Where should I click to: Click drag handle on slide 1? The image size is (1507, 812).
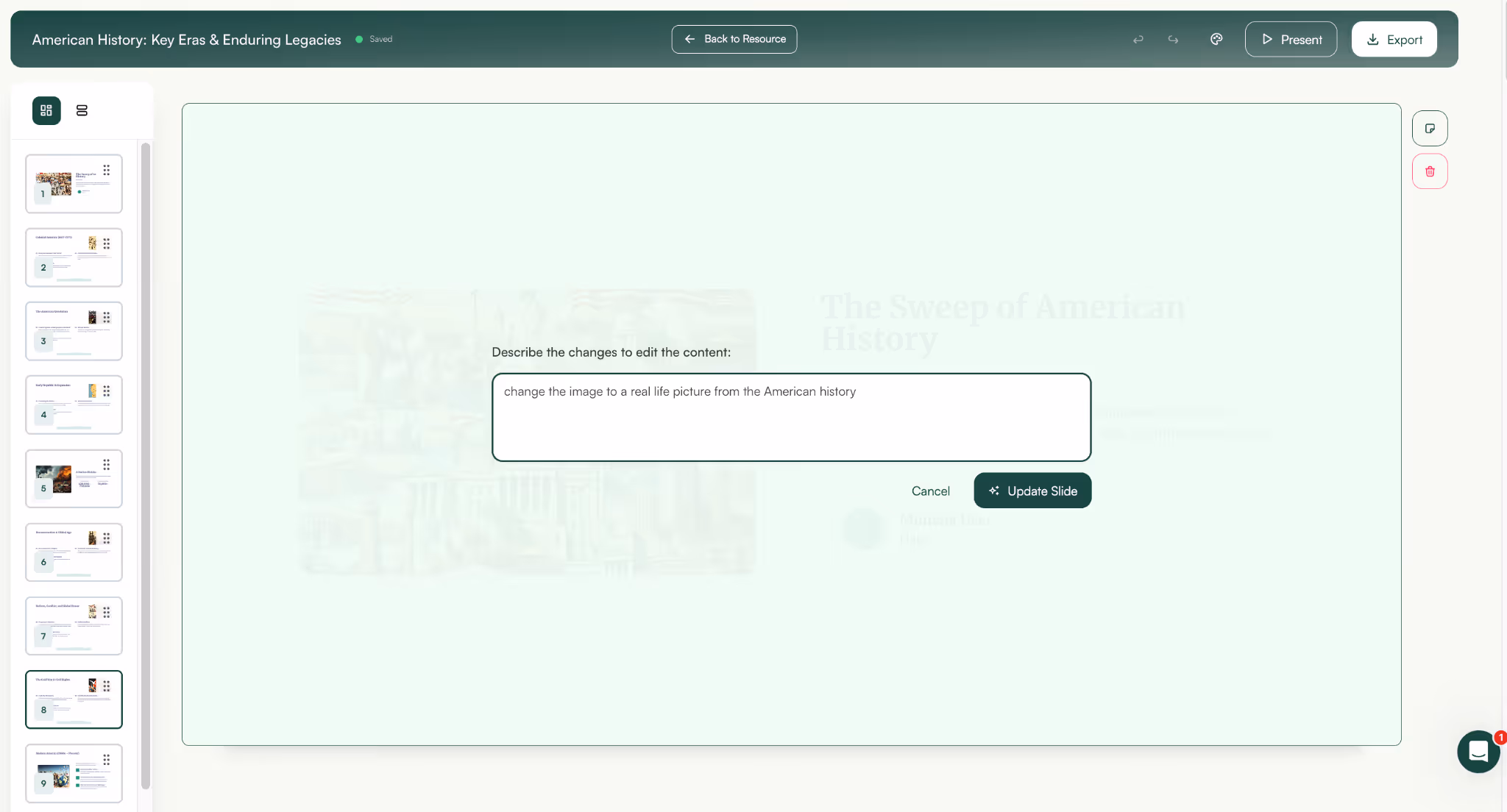click(107, 170)
